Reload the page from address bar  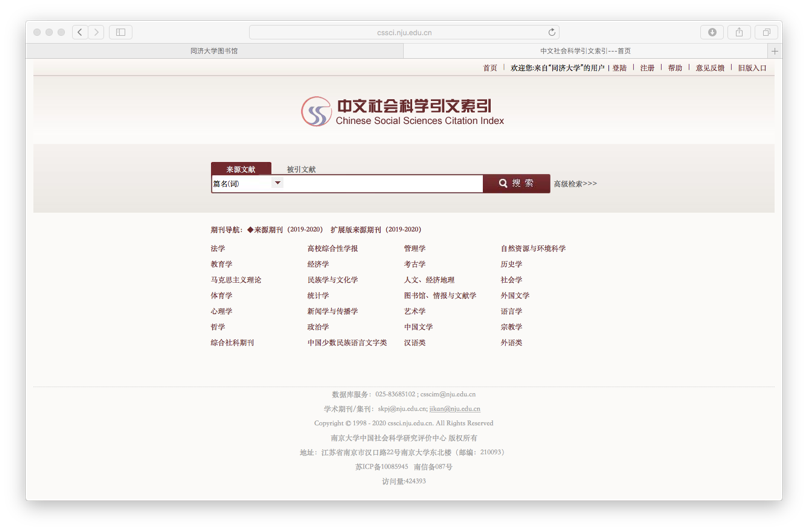(551, 32)
